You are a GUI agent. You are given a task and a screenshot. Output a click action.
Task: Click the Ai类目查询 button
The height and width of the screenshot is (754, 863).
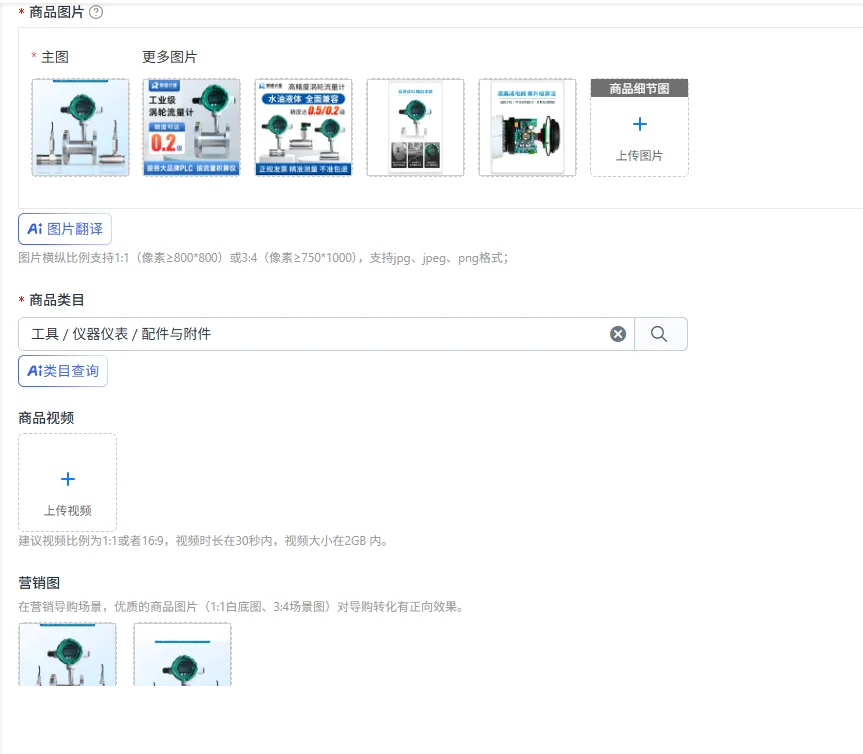(x=63, y=371)
